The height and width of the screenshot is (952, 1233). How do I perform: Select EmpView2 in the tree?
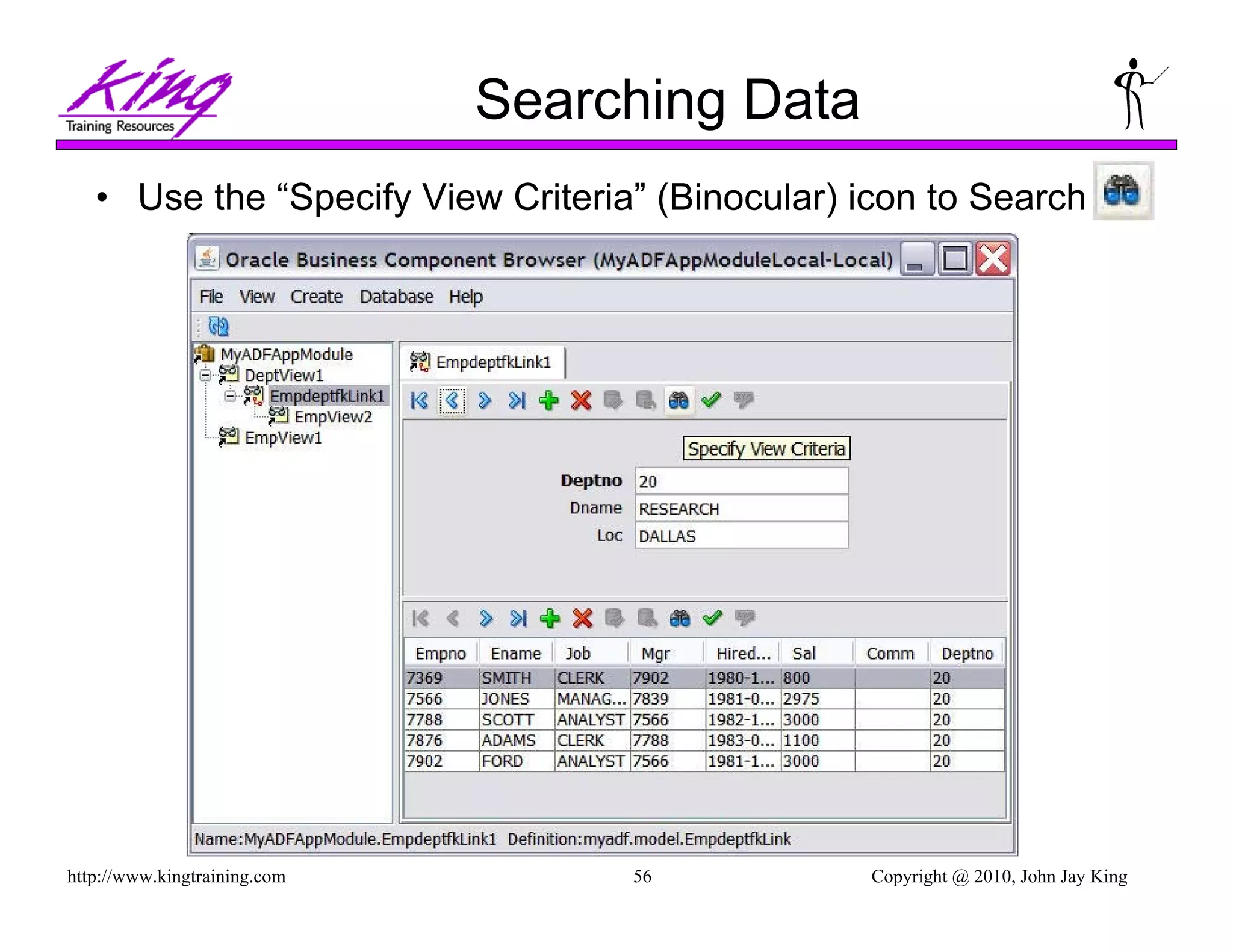point(333,417)
